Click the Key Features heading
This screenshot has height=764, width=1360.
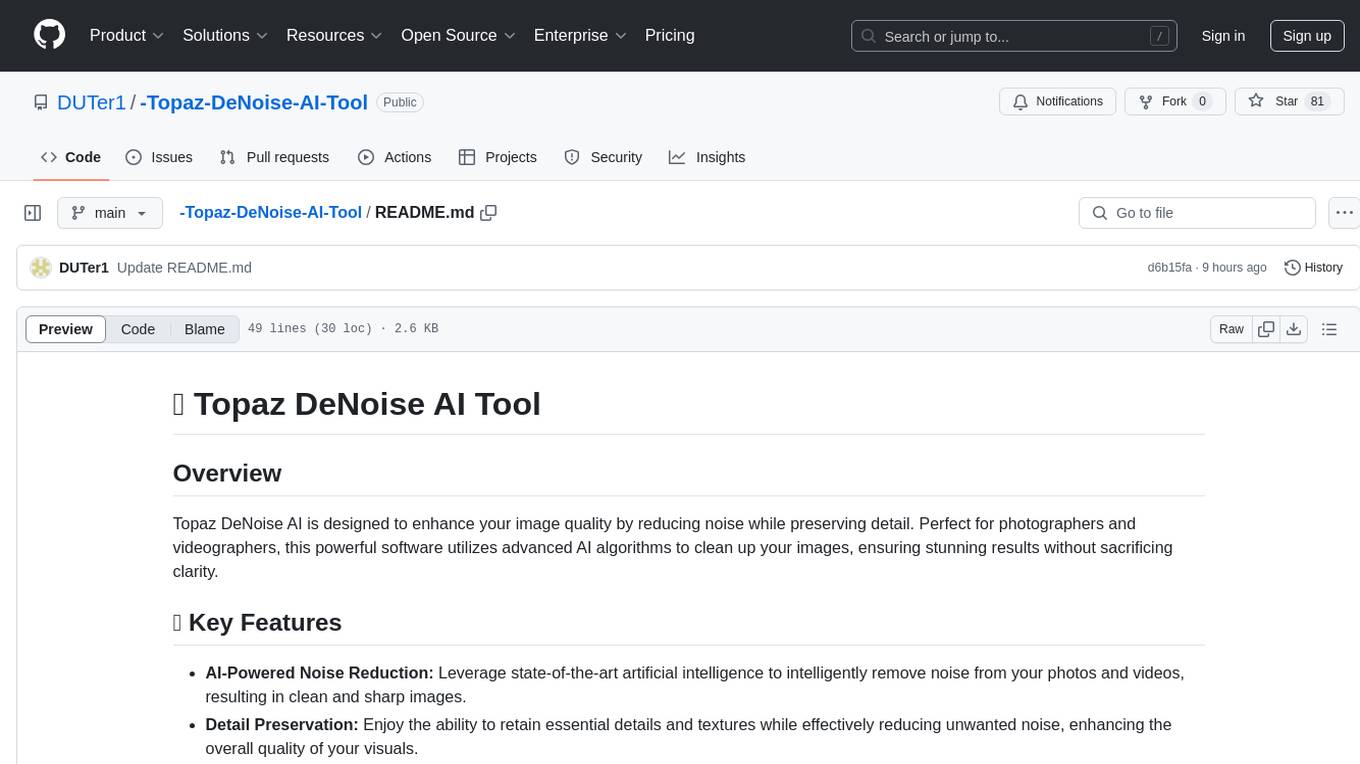click(x=257, y=622)
